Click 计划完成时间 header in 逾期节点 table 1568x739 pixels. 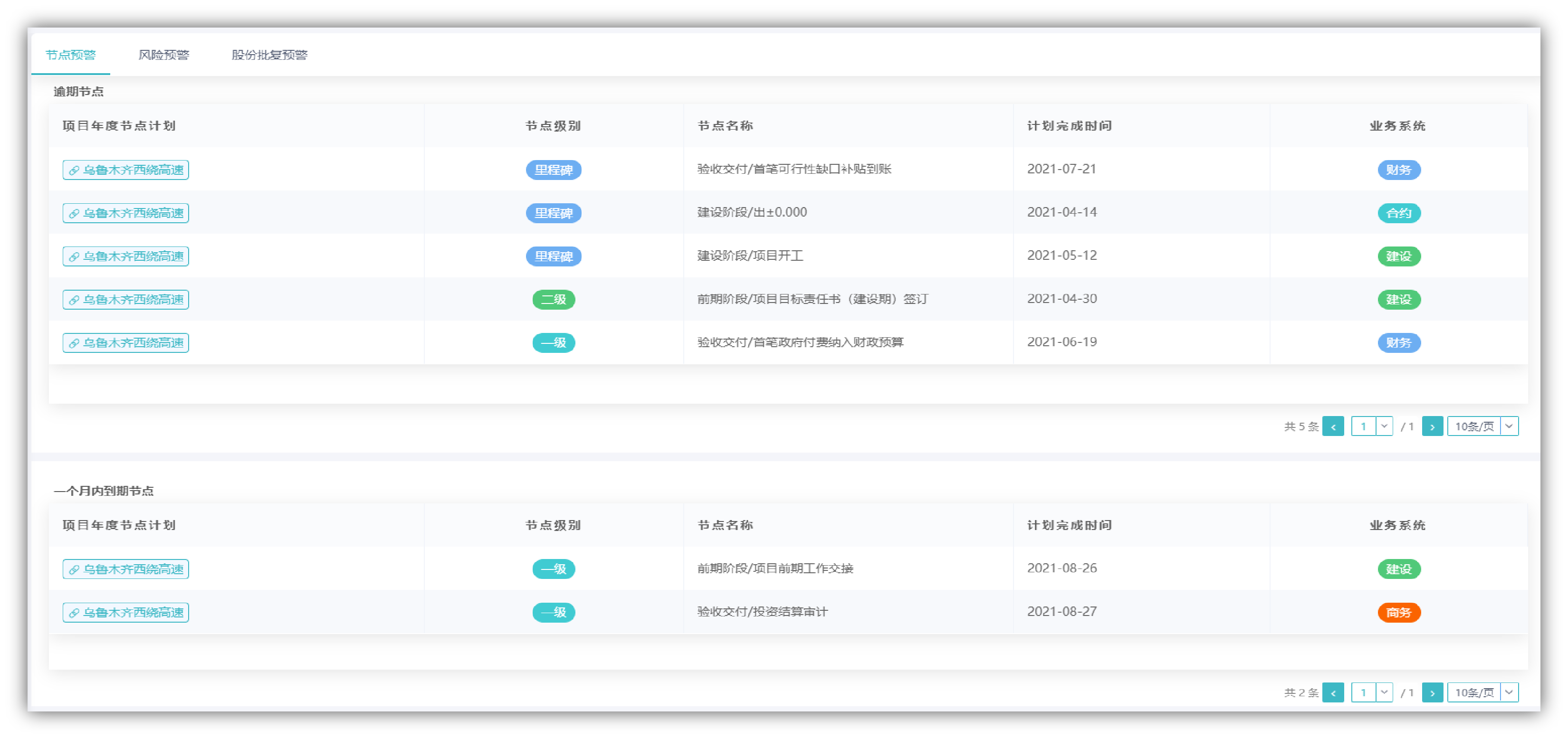(x=1070, y=126)
